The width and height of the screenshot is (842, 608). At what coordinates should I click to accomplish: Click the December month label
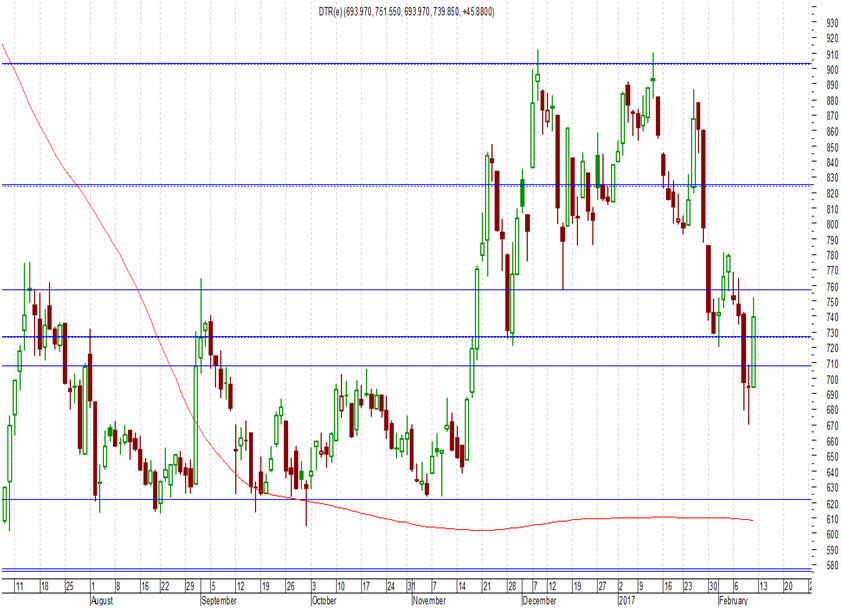coord(539,600)
